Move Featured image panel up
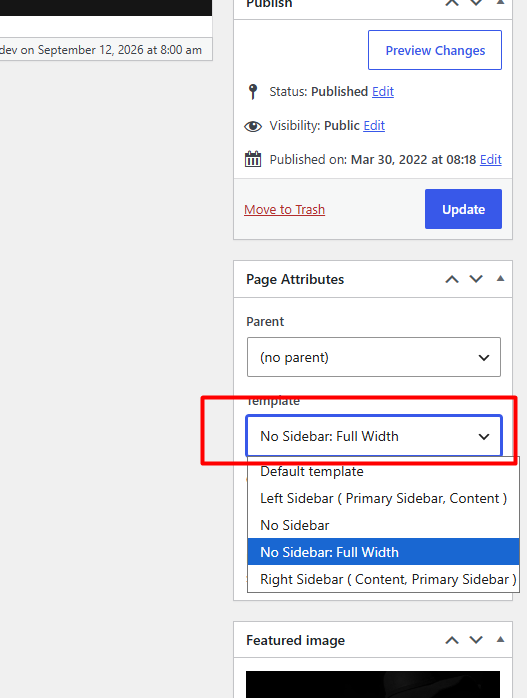527x698 pixels. click(452, 640)
